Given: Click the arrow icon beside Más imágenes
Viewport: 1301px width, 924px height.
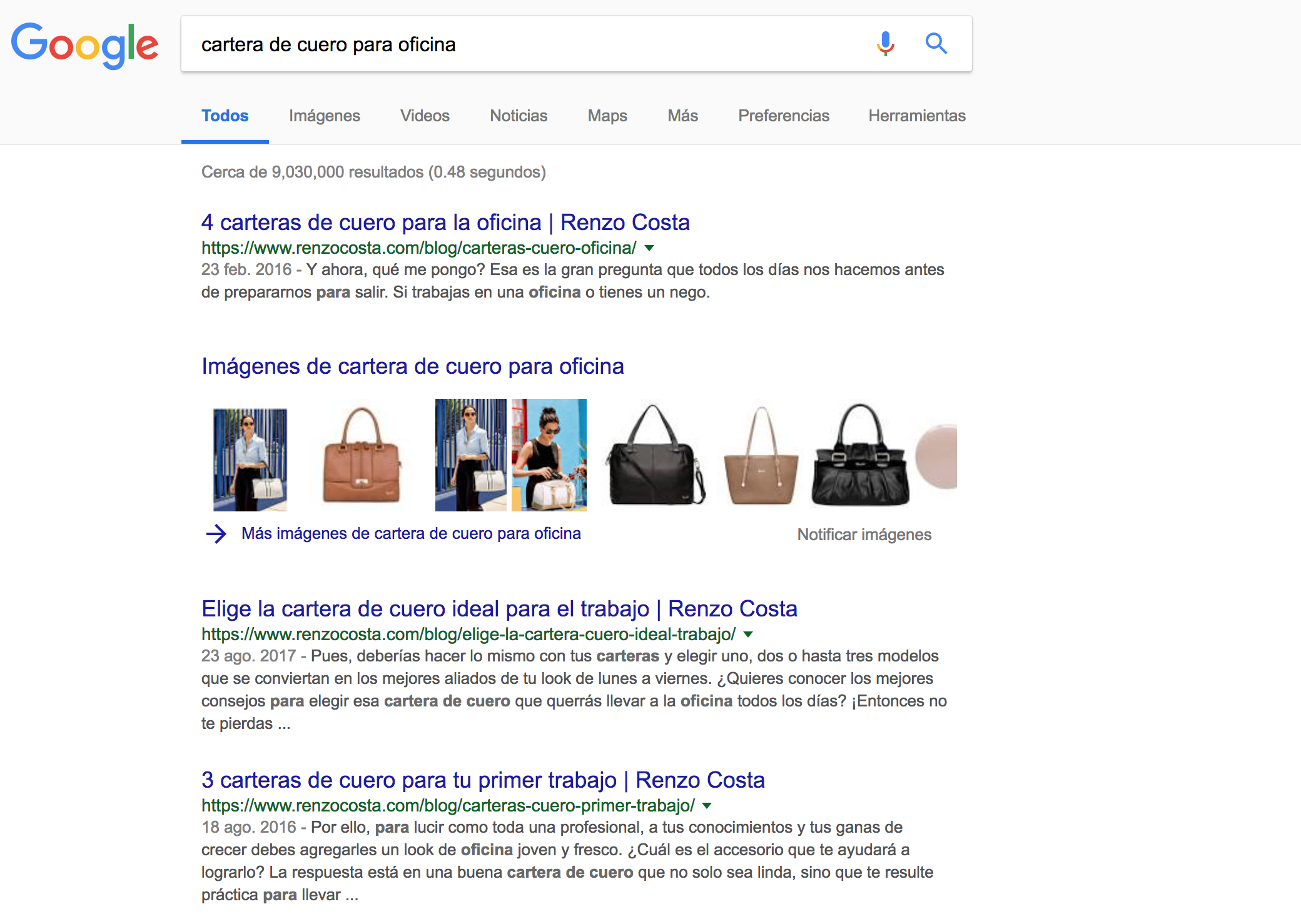Looking at the screenshot, I should [x=216, y=534].
